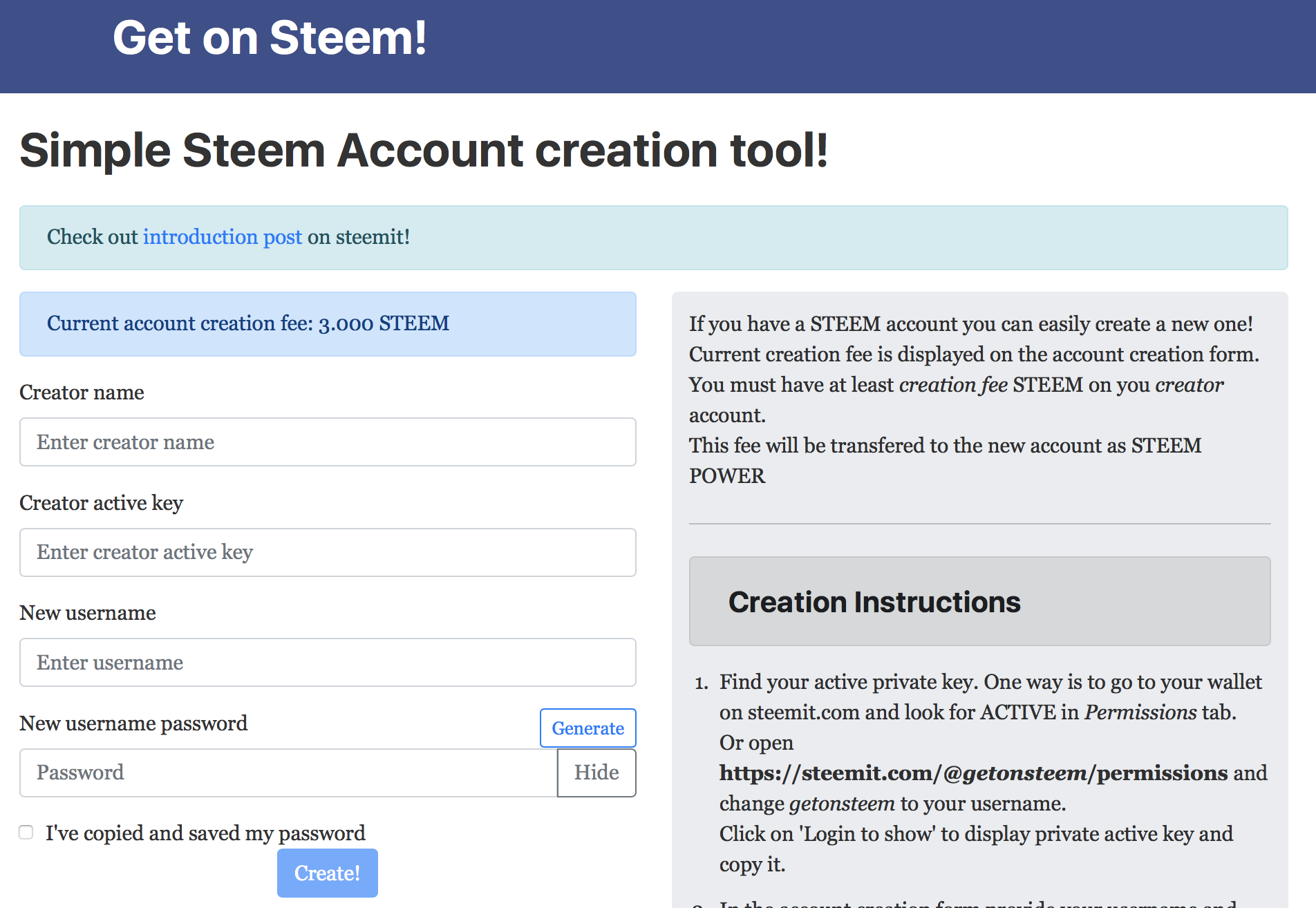
Task: Focus the Password input field
Action: point(288,773)
